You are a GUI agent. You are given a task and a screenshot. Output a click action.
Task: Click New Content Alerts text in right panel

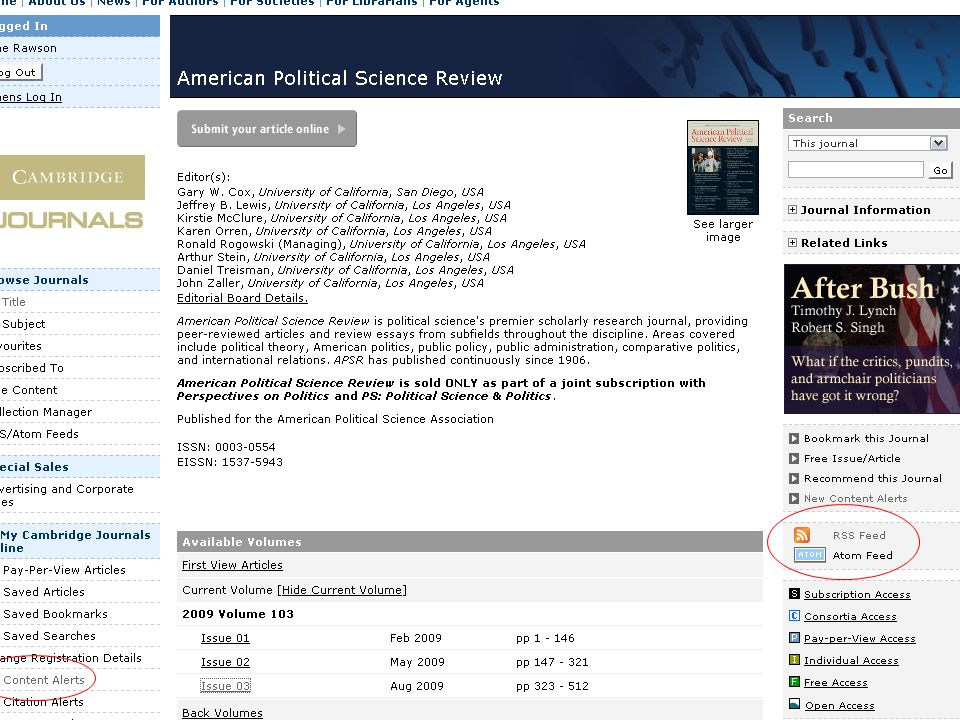pos(855,498)
